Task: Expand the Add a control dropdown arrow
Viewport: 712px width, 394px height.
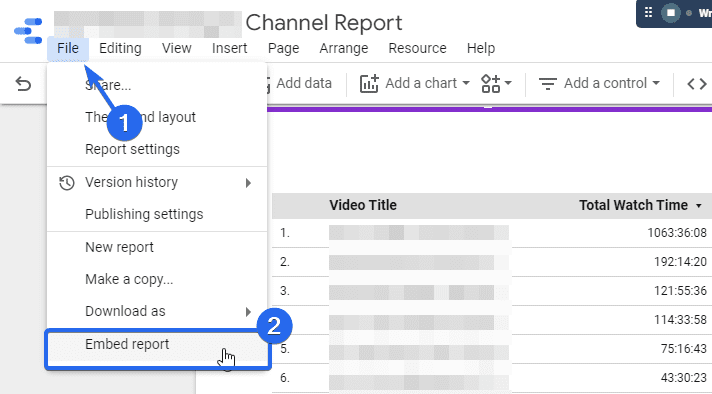Action: [x=656, y=83]
